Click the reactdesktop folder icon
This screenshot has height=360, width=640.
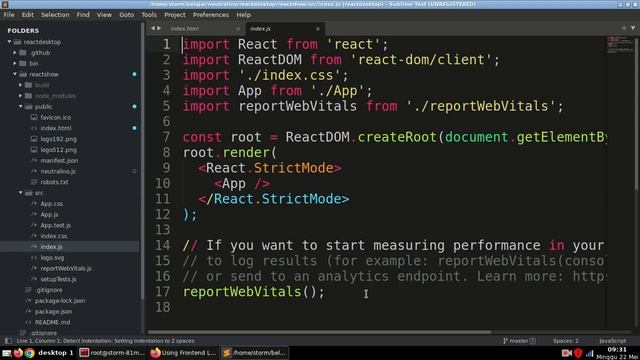coord(17,42)
